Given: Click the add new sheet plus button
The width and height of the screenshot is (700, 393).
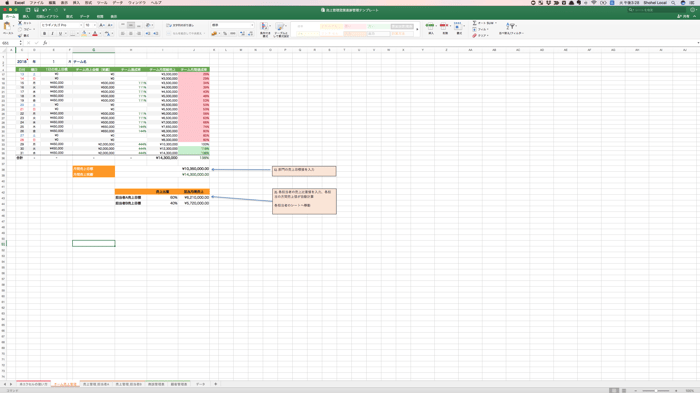Looking at the screenshot, I should [x=216, y=384].
